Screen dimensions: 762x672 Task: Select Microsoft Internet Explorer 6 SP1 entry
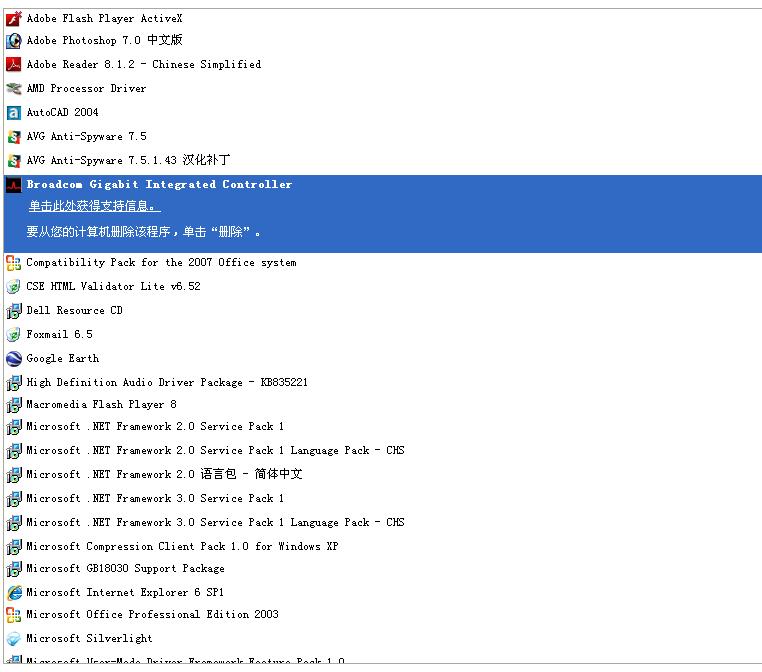(125, 592)
